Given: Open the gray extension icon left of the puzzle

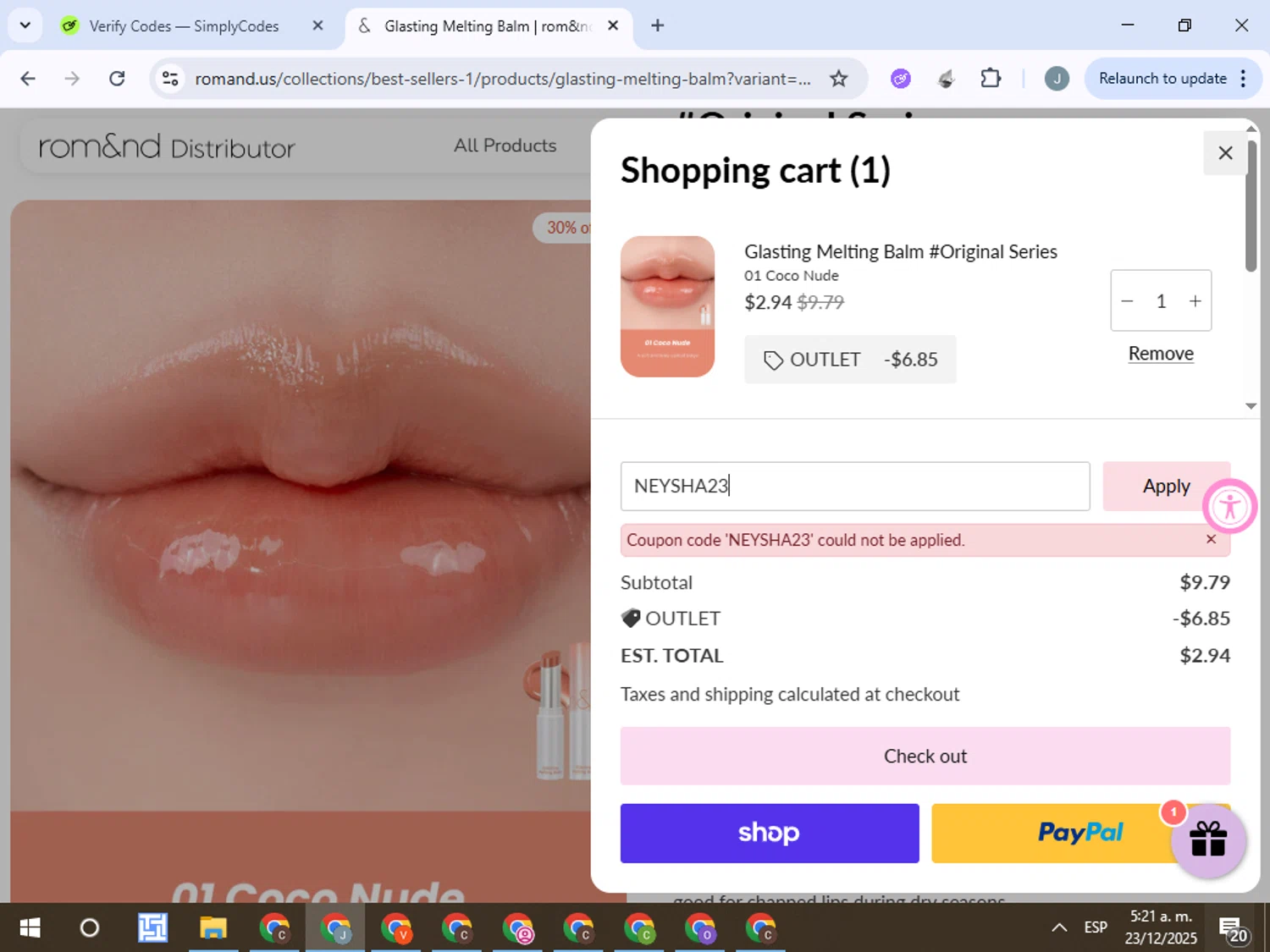Looking at the screenshot, I should (946, 79).
